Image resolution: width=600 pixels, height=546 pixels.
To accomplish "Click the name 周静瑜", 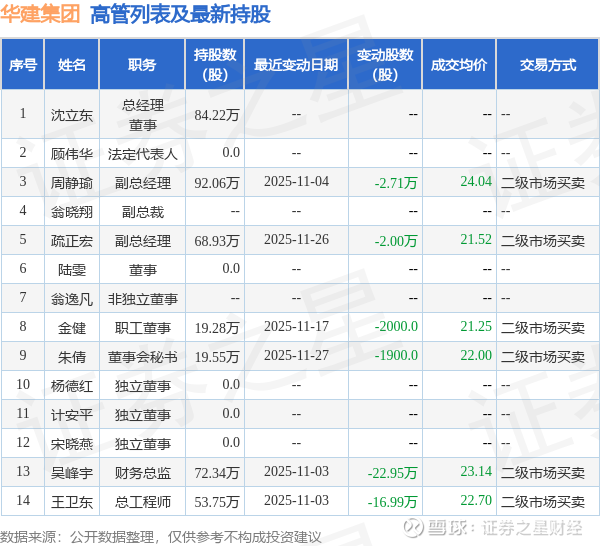I will pyautogui.click(x=72, y=183).
